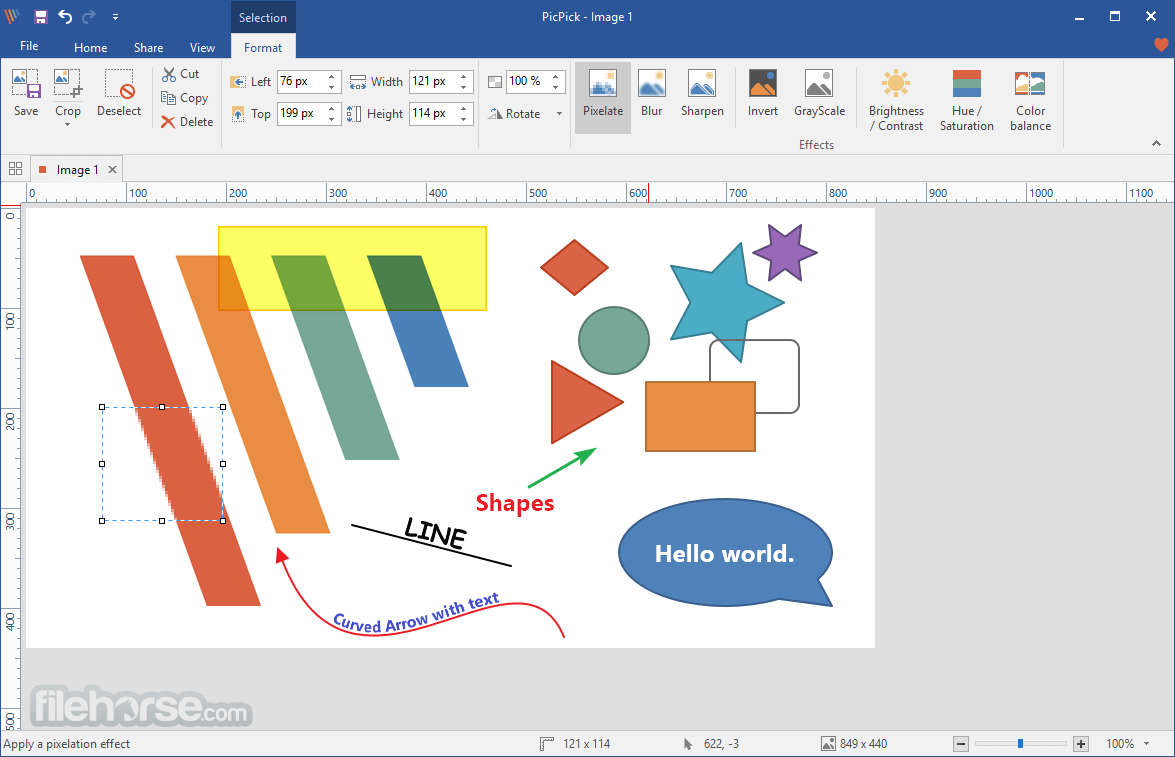Apply the Sharpen effect

(702, 94)
